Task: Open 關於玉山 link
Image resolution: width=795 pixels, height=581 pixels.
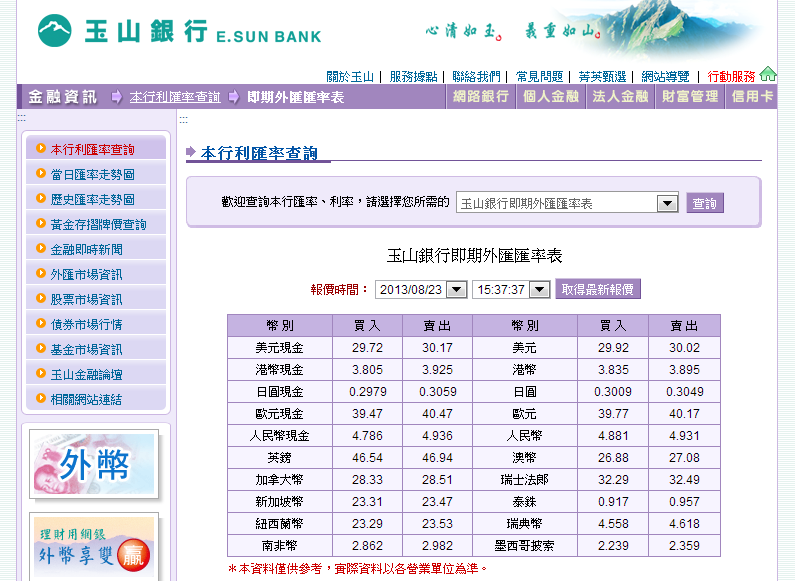Action: (x=350, y=77)
